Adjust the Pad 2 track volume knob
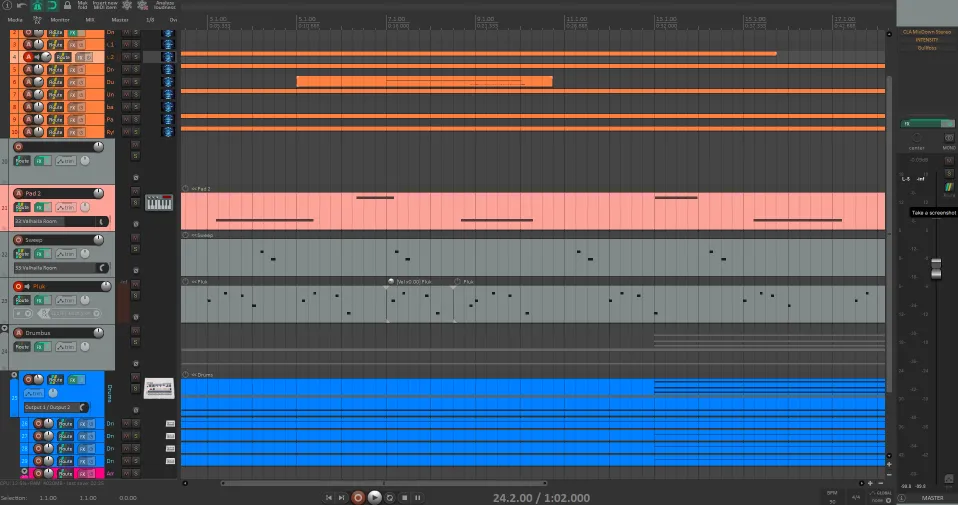This screenshot has width=958, height=505. [x=98, y=193]
